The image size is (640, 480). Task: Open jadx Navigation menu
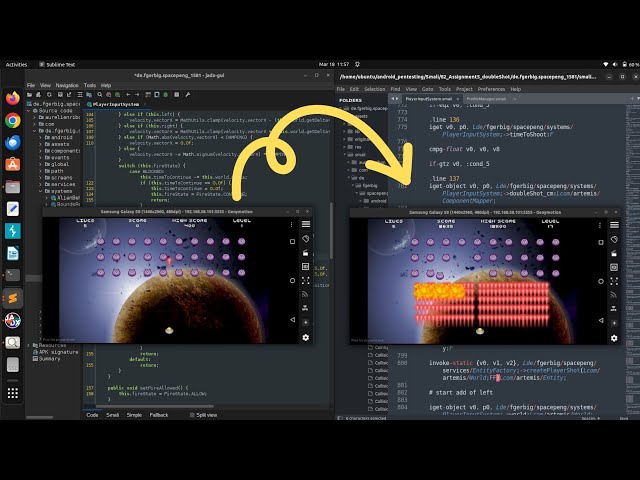67,85
